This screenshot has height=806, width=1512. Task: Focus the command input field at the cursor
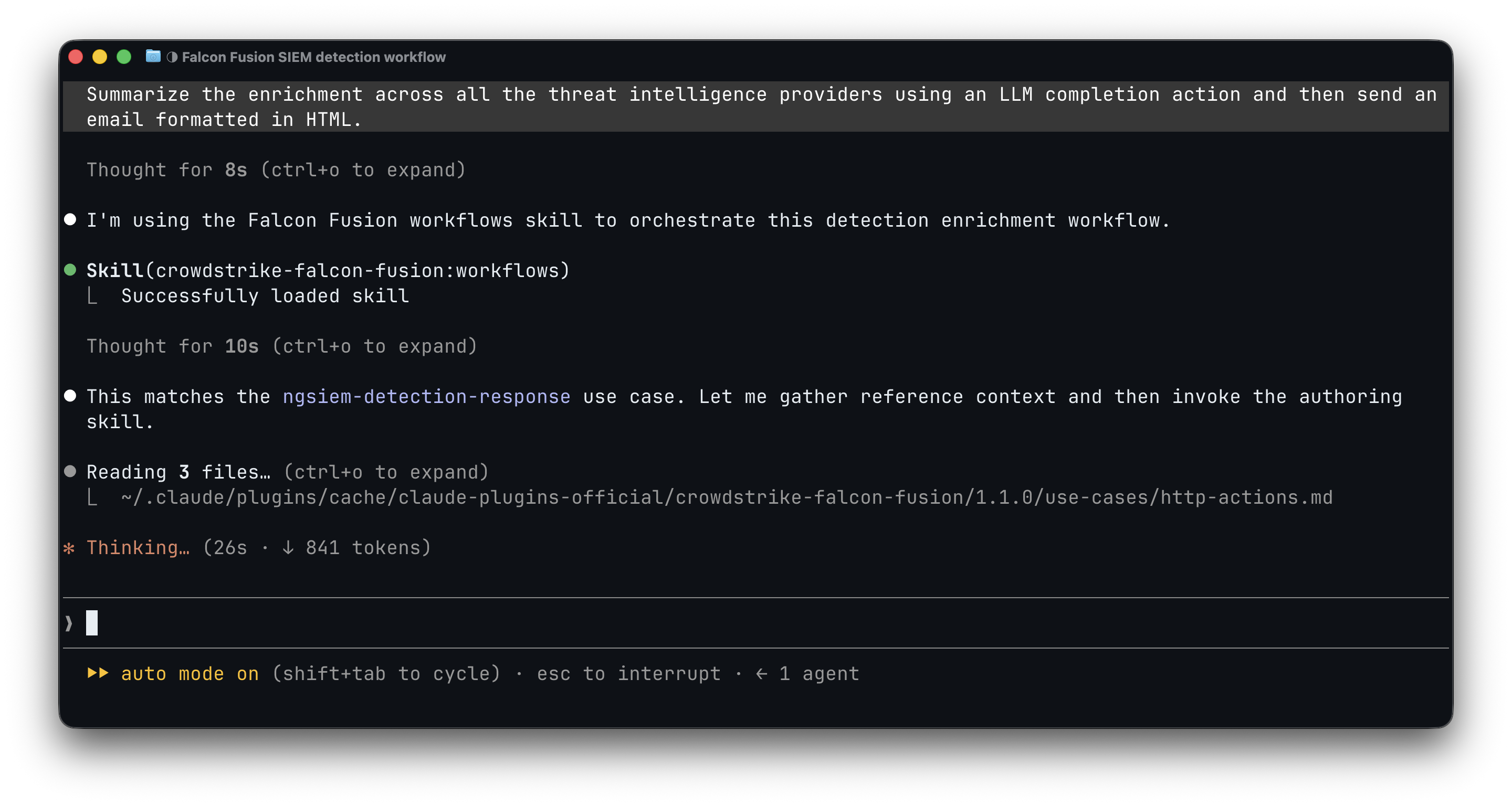pyautogui.click(x=756, y=623)
